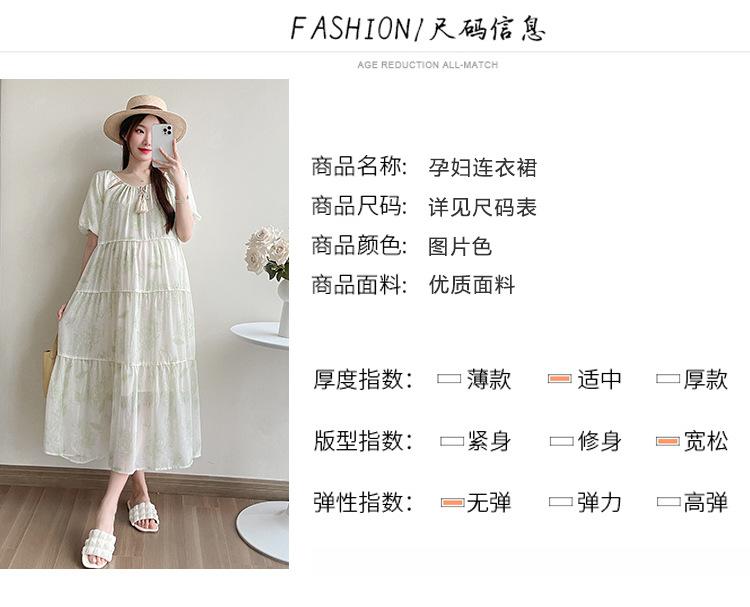Click the straw hat in the photo
Viewport: 750px width, 607px height.
[x=145, y=117]
